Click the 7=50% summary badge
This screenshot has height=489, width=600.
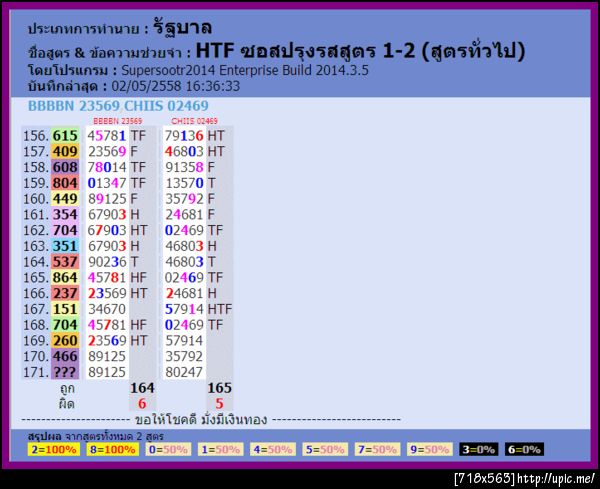point(378,450)
